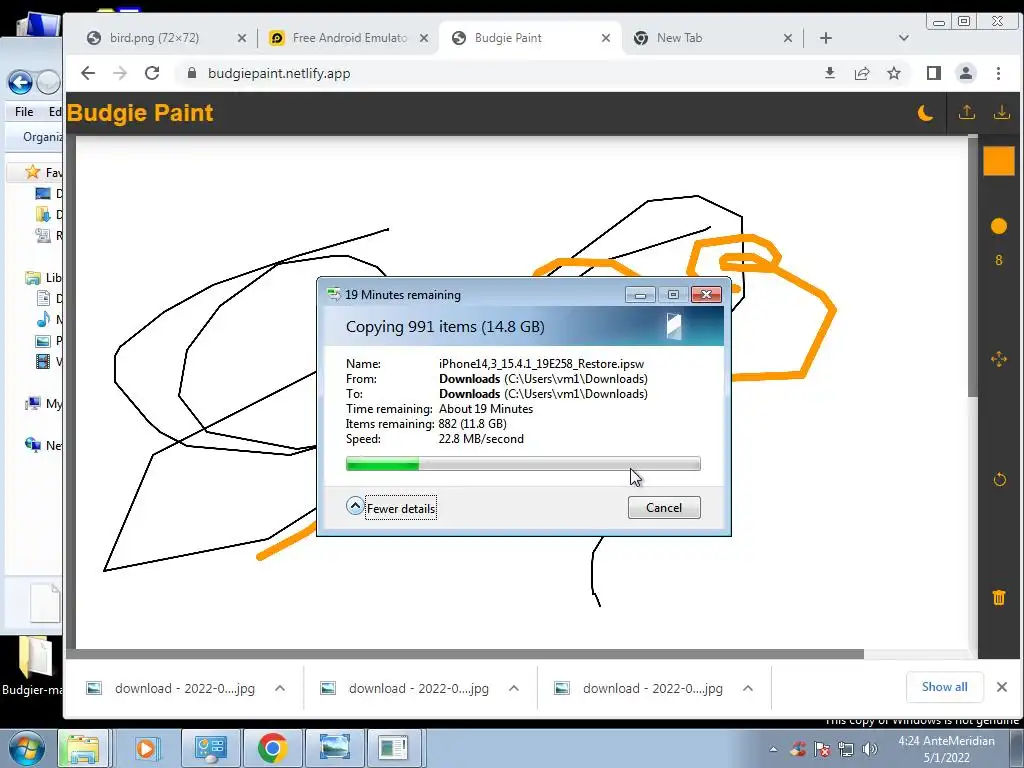The width and height of the screenshot is (1024, 768).
Task: Open options chevron for first download item
Action: click(280, 688)
